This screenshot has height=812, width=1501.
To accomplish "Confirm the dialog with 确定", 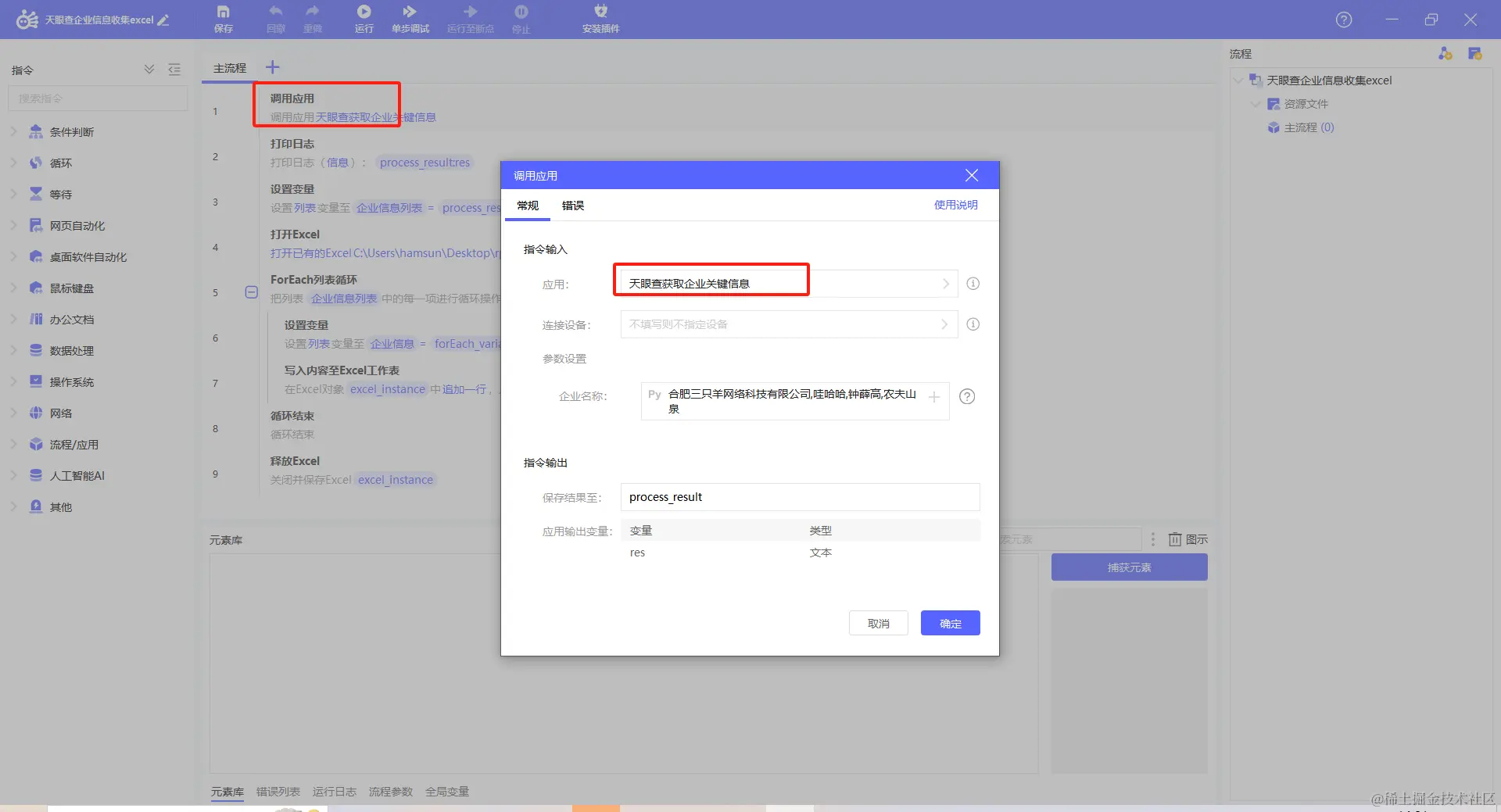I will click(x=951, y=623).
